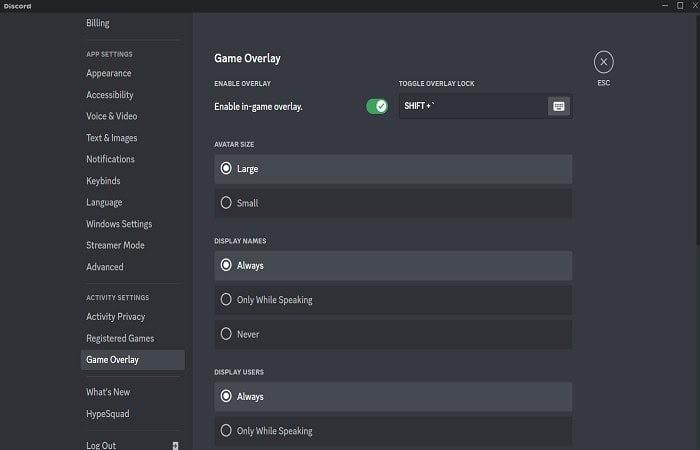Select Large avatar size
700x450 pixels.
[x=393, y=169]
